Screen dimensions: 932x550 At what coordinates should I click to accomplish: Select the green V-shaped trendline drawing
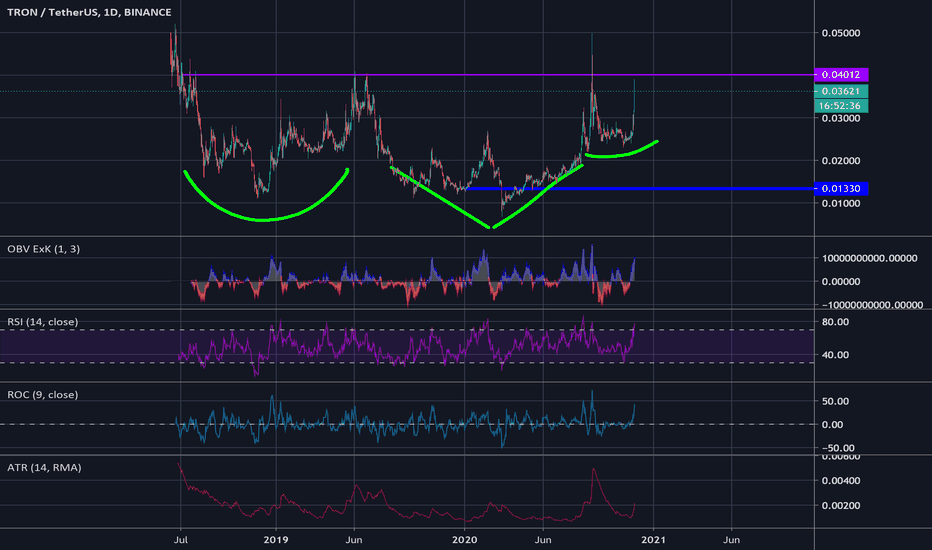[x=490, y=227]
